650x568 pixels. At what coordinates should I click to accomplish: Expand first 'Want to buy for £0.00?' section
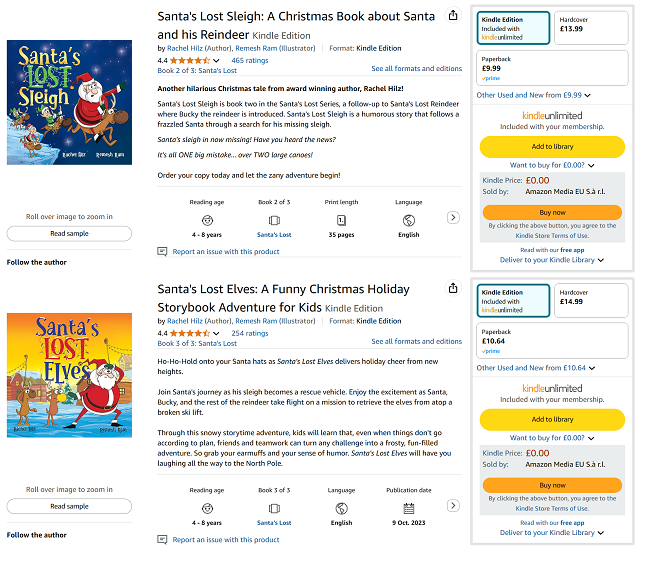point(553,164)
